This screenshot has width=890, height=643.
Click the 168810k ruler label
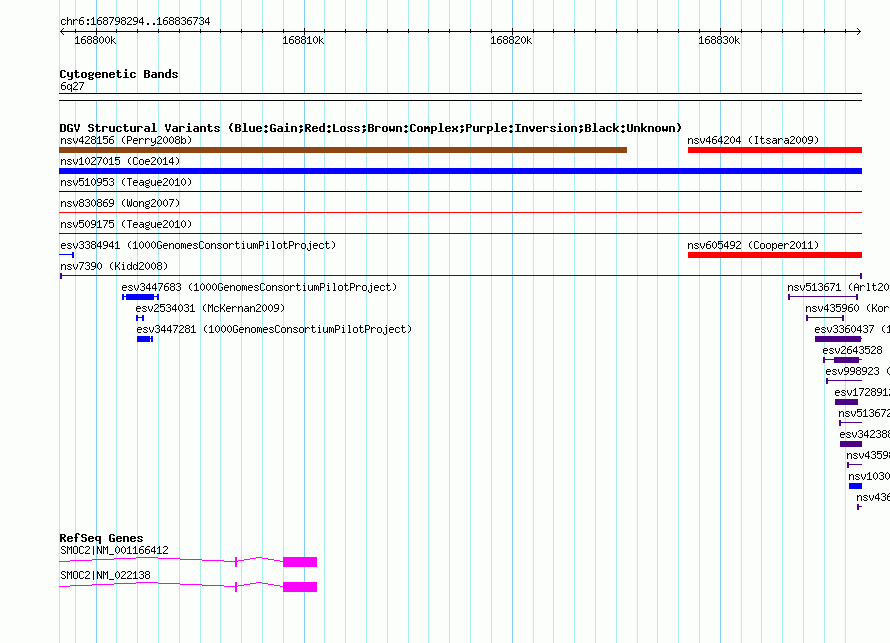303,41
